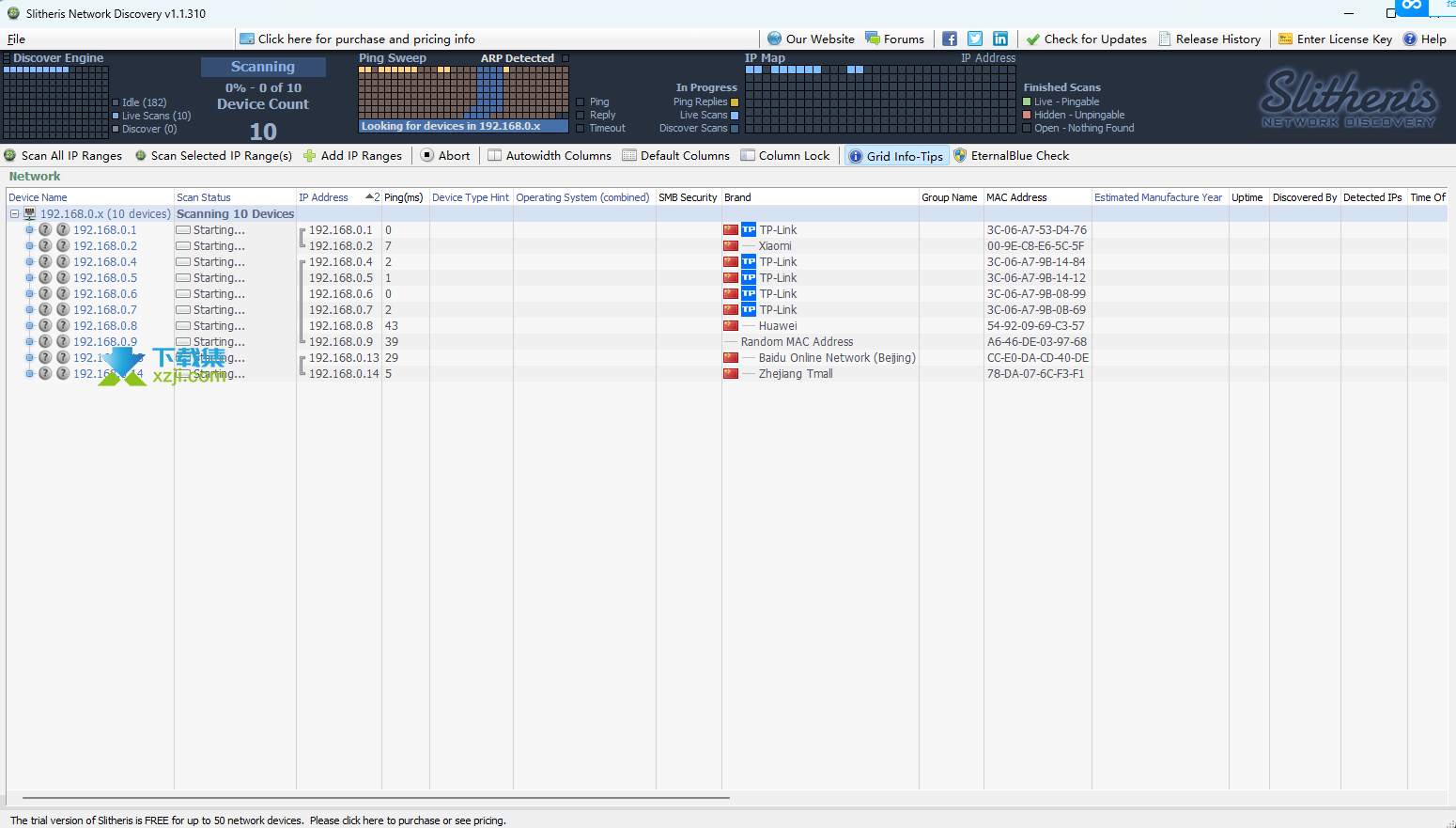Expand the 192.168.0.5 device node
The height and width of the screenshot is (828, 1456).
click(30, 277)
